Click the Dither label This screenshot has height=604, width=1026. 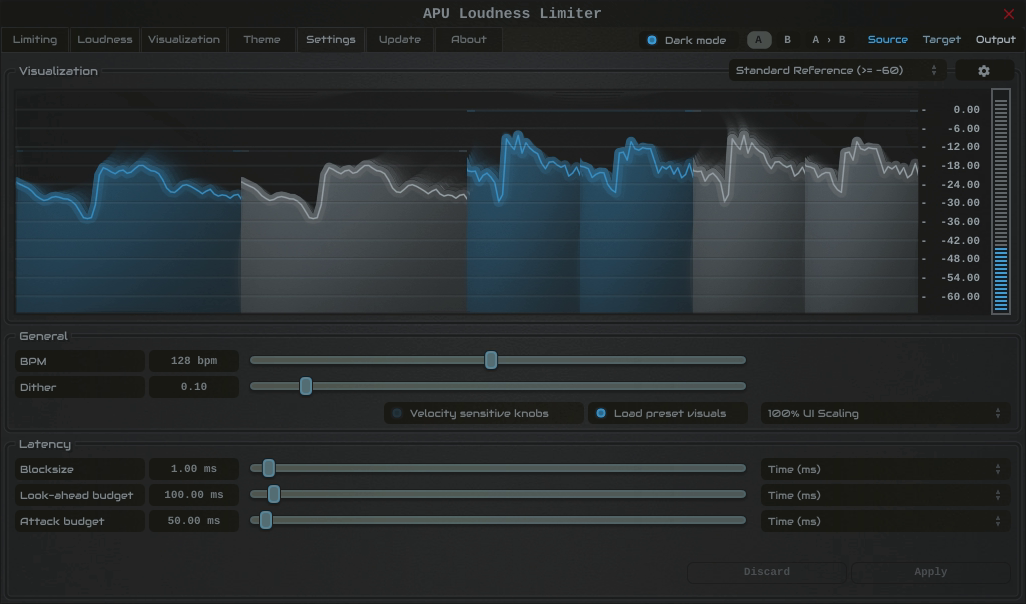80,387
